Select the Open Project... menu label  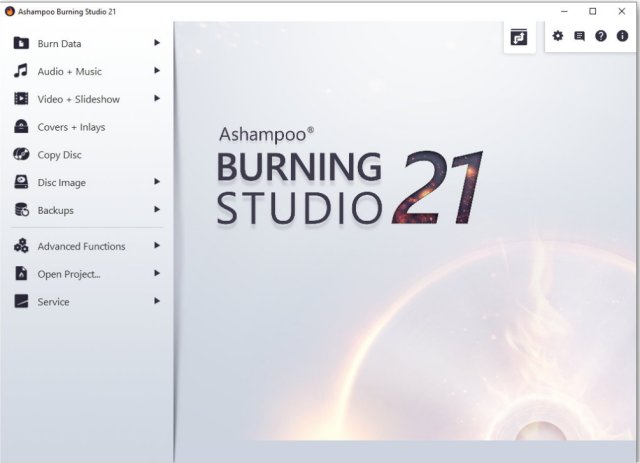pos(69,274)
